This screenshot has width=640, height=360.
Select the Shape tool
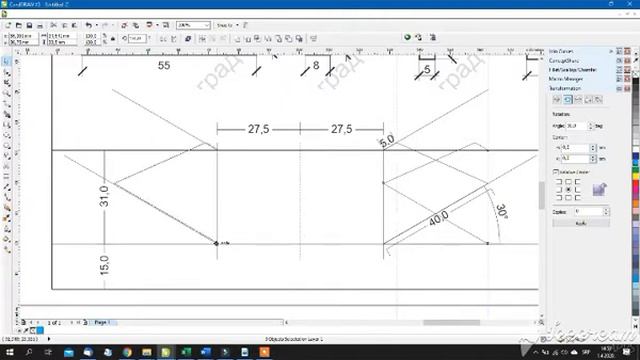tap(7, 73)
